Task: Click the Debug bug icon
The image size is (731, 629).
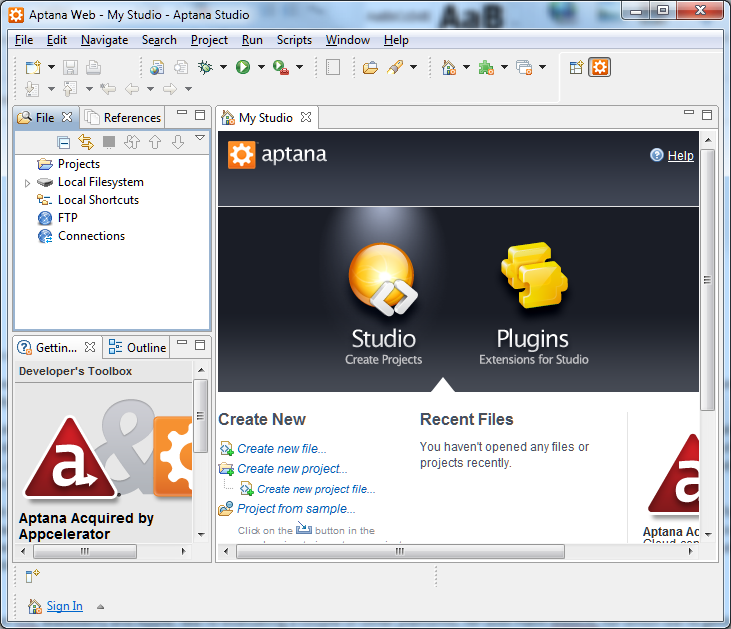Action: pos(205,68)
